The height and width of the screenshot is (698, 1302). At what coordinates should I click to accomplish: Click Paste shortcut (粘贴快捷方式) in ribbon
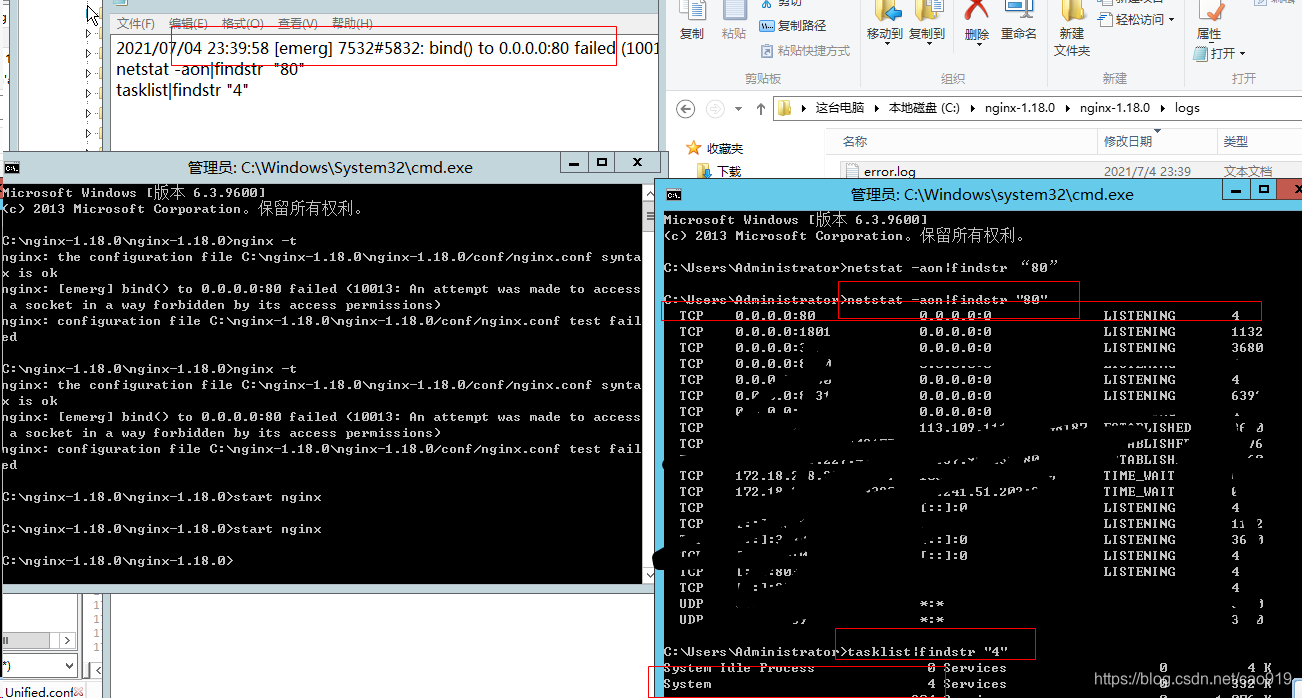(805, 50)
